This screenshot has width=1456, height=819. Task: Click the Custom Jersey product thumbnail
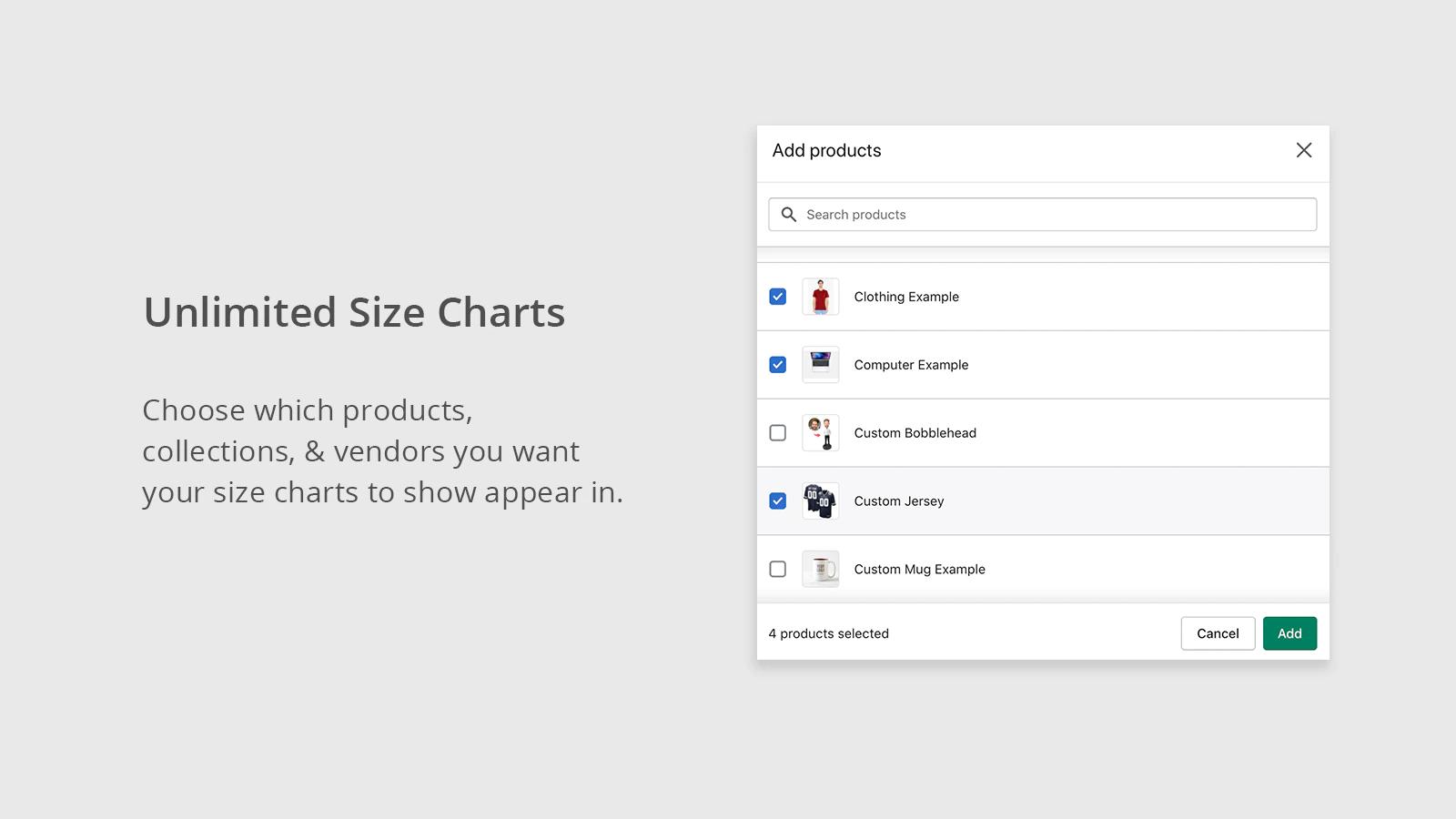[x=820, y=501]
